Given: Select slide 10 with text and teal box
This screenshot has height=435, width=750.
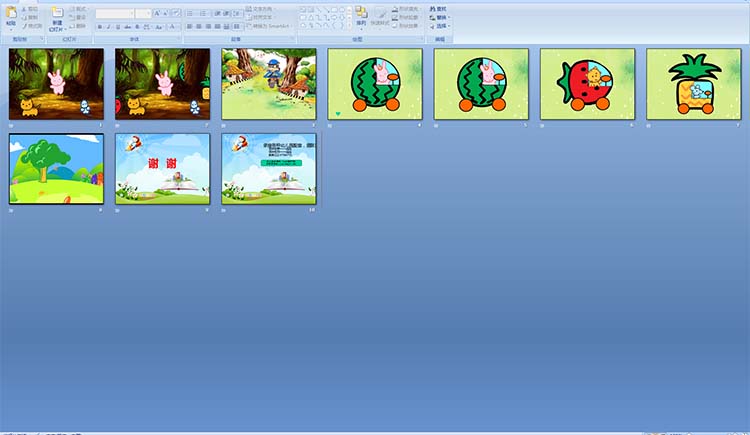Looking at the screenshot, I should (x=269, y=169).
